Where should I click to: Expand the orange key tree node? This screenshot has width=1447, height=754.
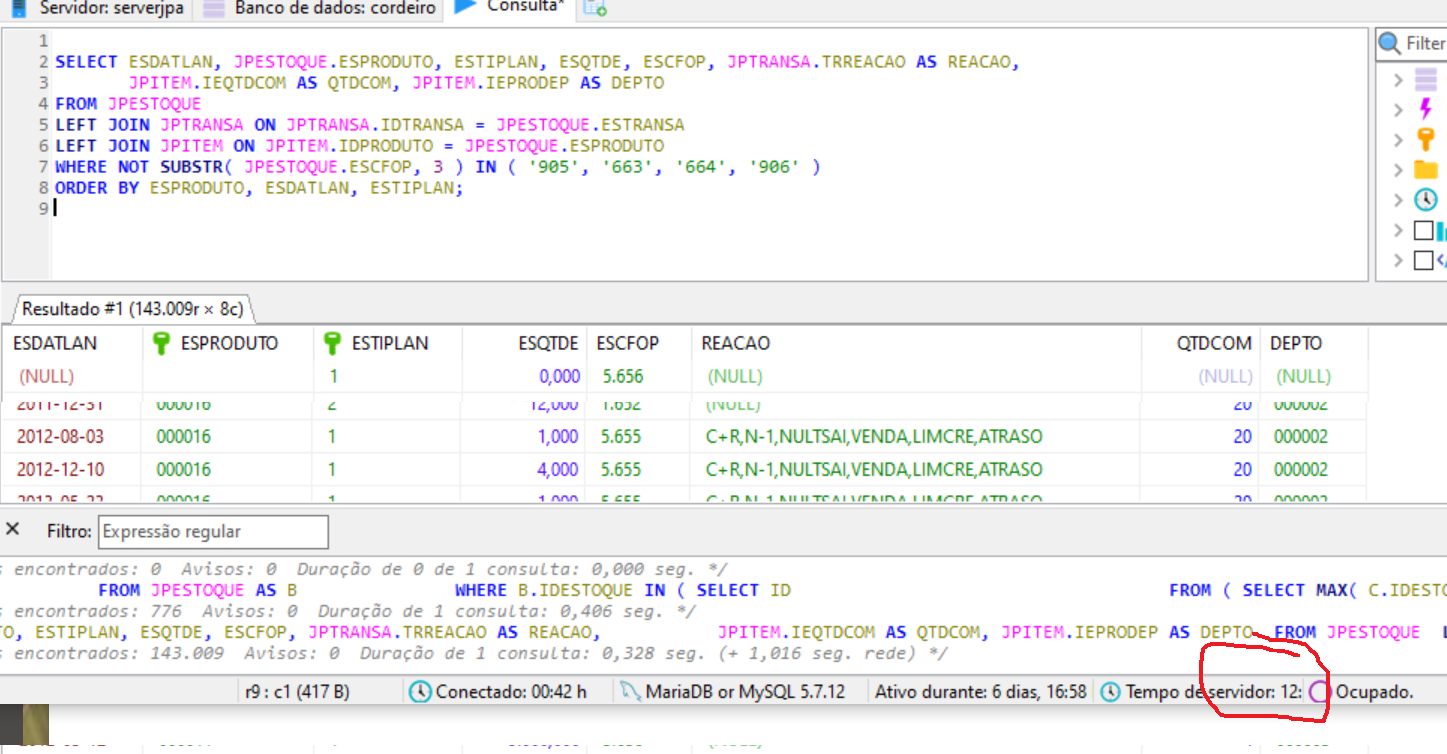(x=1398, y=140)
